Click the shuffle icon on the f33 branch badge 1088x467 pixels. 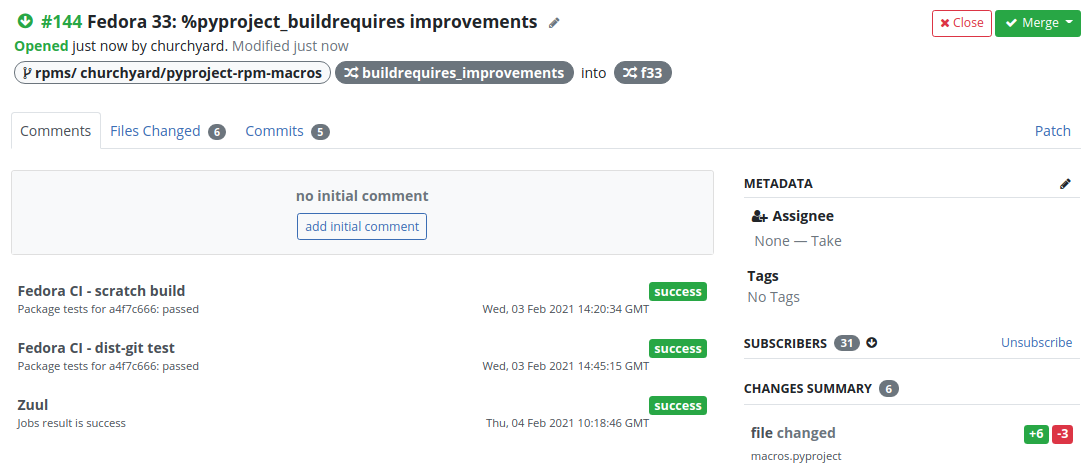click(629, 73)
